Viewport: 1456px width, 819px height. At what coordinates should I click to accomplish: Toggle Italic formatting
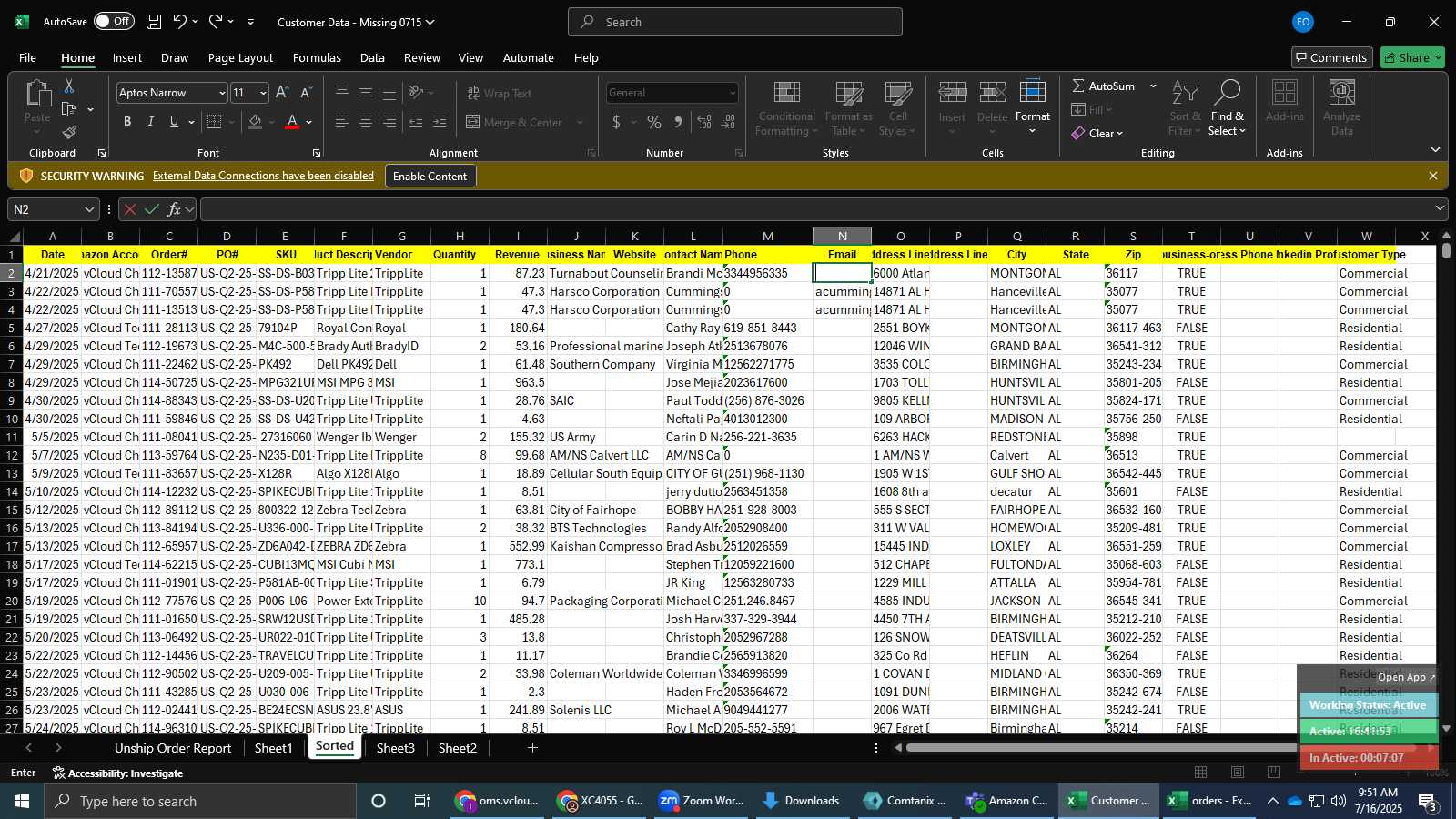[x=150, y=122]
